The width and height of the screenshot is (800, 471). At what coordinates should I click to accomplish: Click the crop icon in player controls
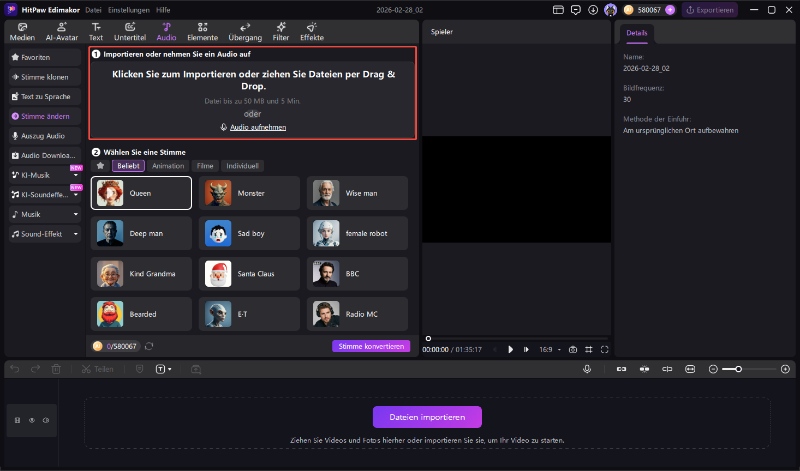click(x=588, y=349)
